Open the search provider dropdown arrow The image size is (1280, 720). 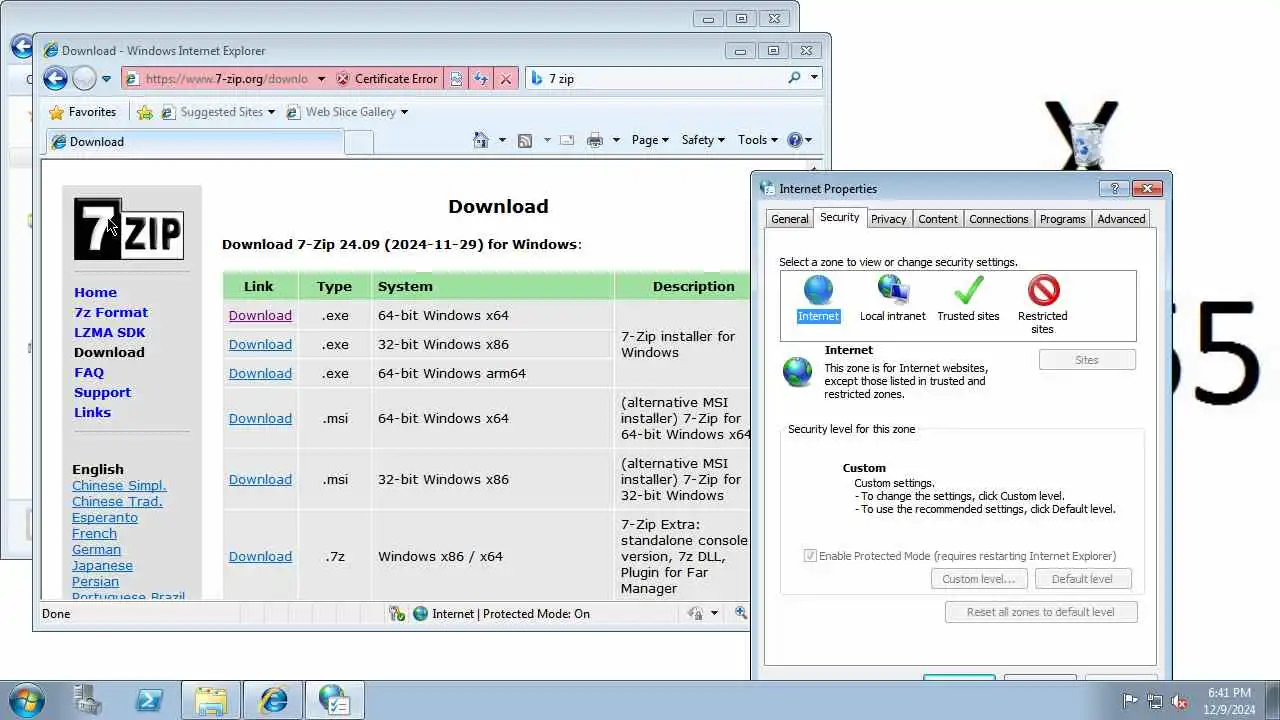814,78
